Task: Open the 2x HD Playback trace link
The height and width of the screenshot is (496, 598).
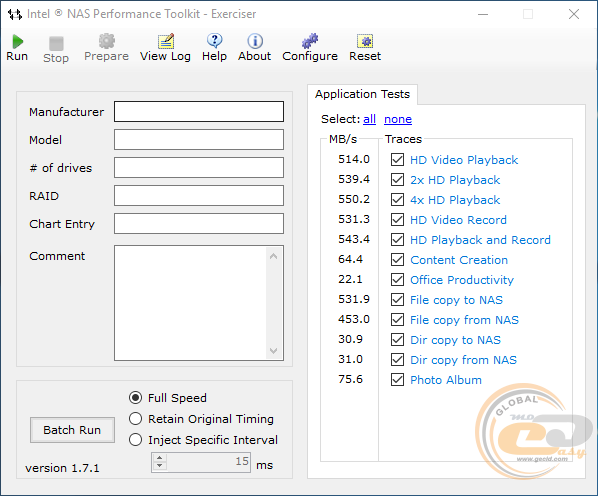Action: [x=455, y=180]
